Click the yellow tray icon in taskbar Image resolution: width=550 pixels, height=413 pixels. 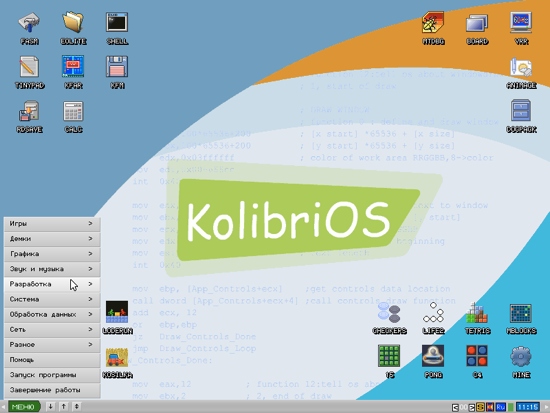480,407
